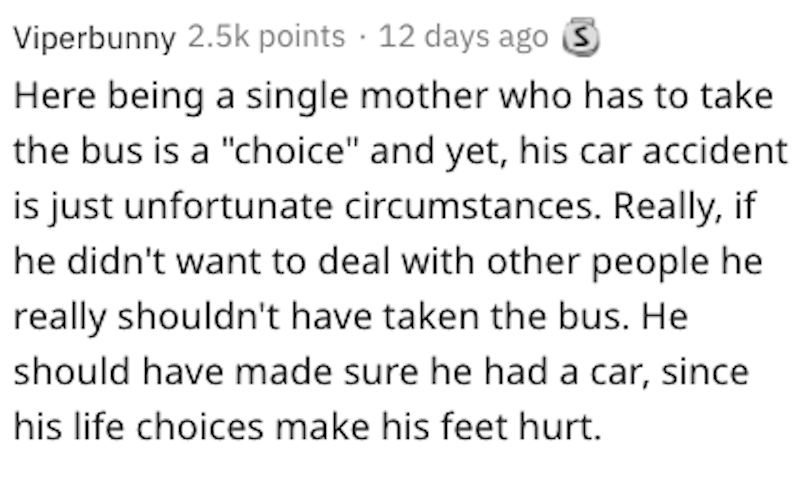Image resolution: width=800 pixels, height=480 pixels.
Task: Click the word "since" ending sixth line
Action: coord(706,371)
